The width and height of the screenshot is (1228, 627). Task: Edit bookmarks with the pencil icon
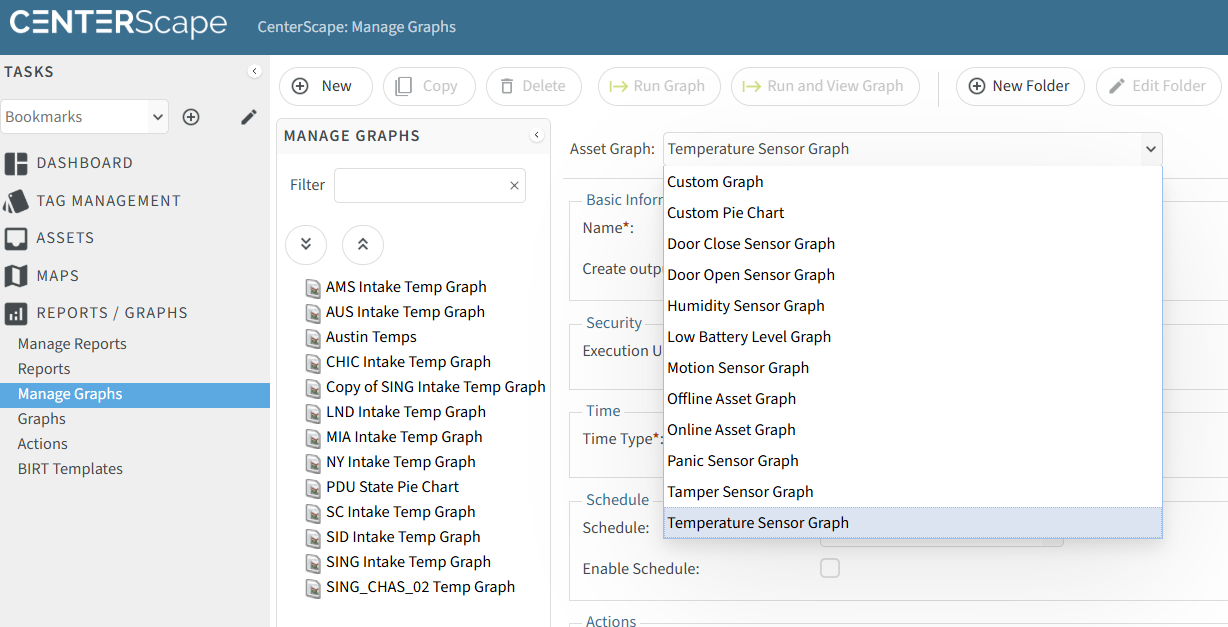click(x=249, y=117)
